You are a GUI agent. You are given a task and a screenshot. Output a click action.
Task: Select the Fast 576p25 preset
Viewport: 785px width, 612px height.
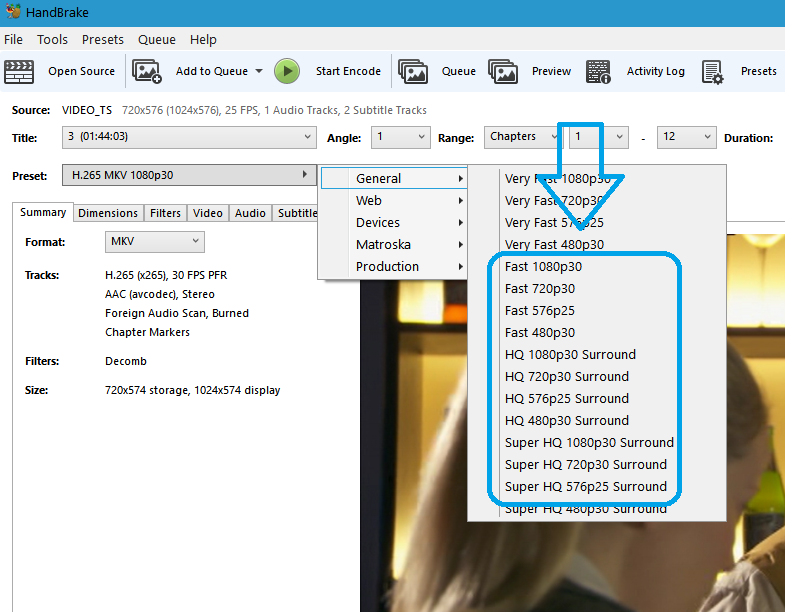tap(540, 311)
